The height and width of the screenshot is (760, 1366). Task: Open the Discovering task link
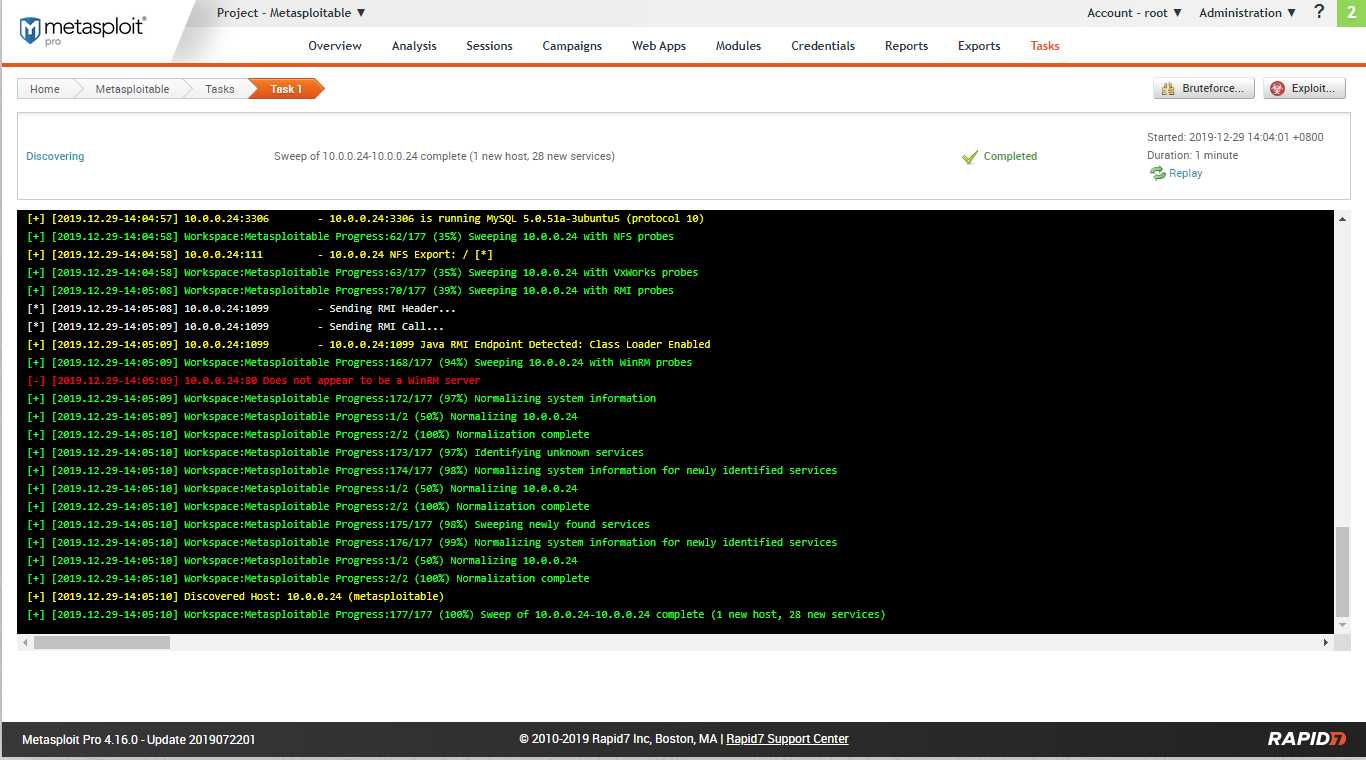coord(55,157)
